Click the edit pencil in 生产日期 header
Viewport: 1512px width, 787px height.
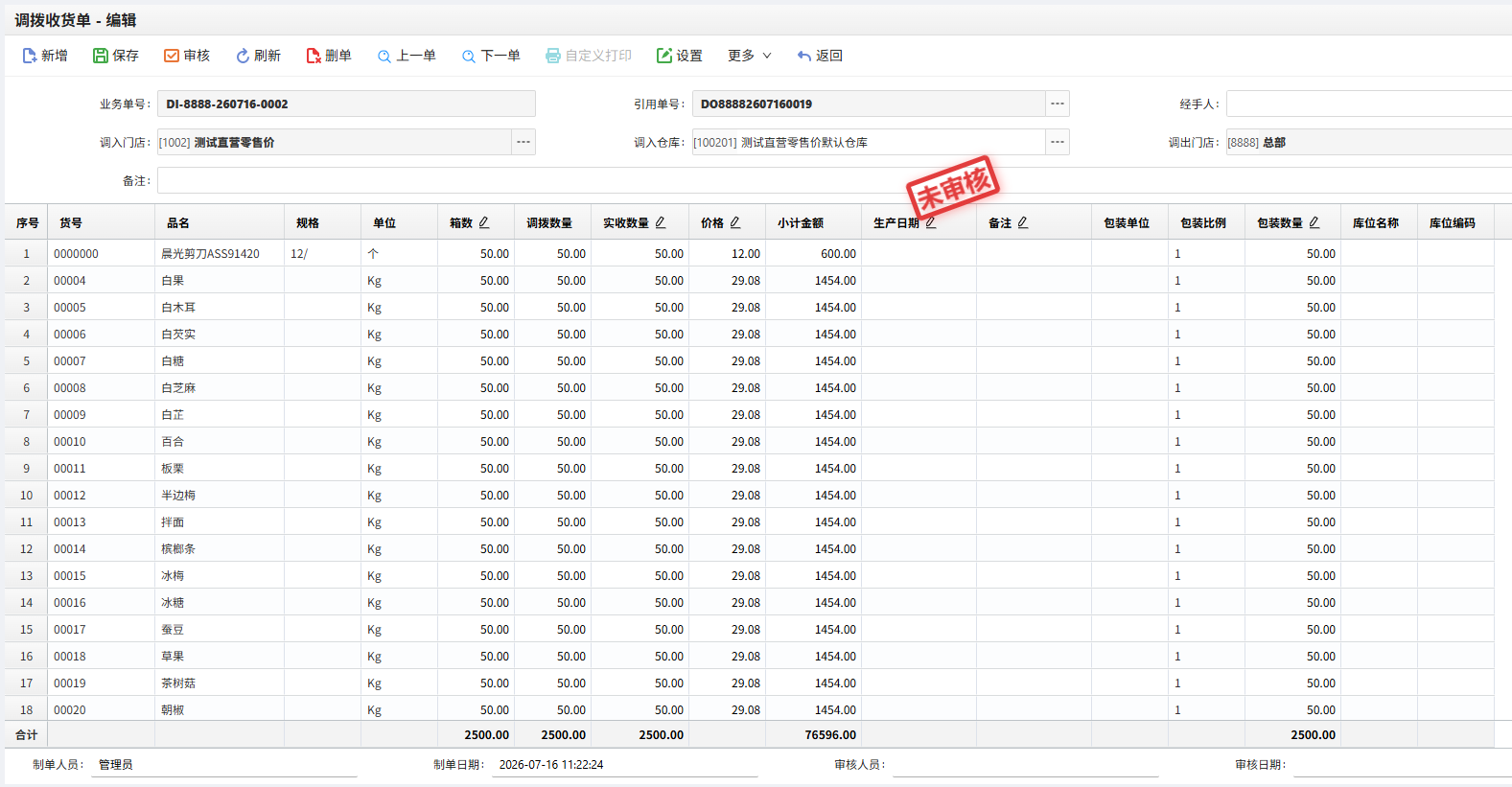pyautogui.click(x=931, y=222)
